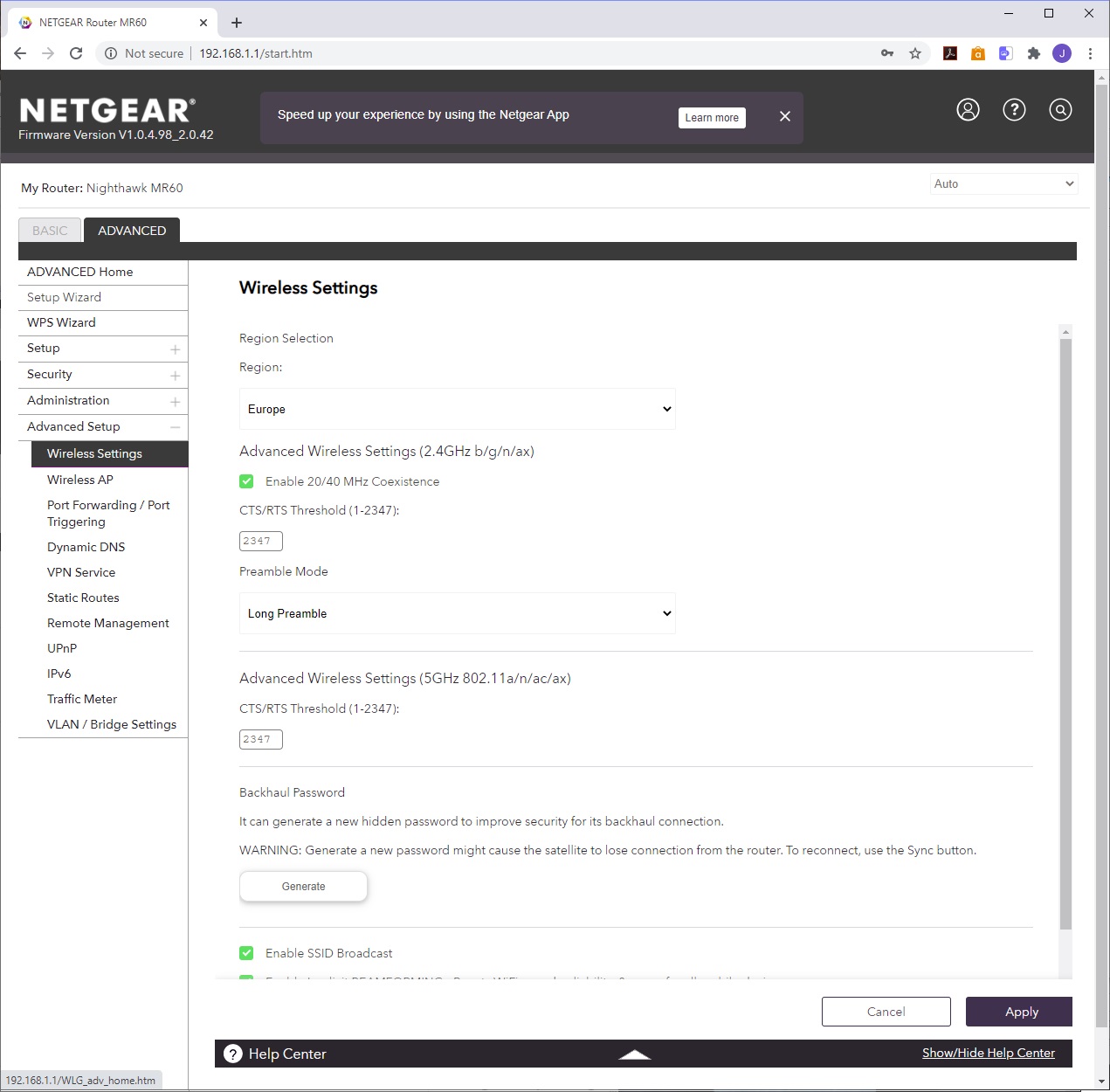The height and width of the screenshot is (1092, 1110).
Task: Open VLAN / Bridge Settings
Action: [112, 724]
